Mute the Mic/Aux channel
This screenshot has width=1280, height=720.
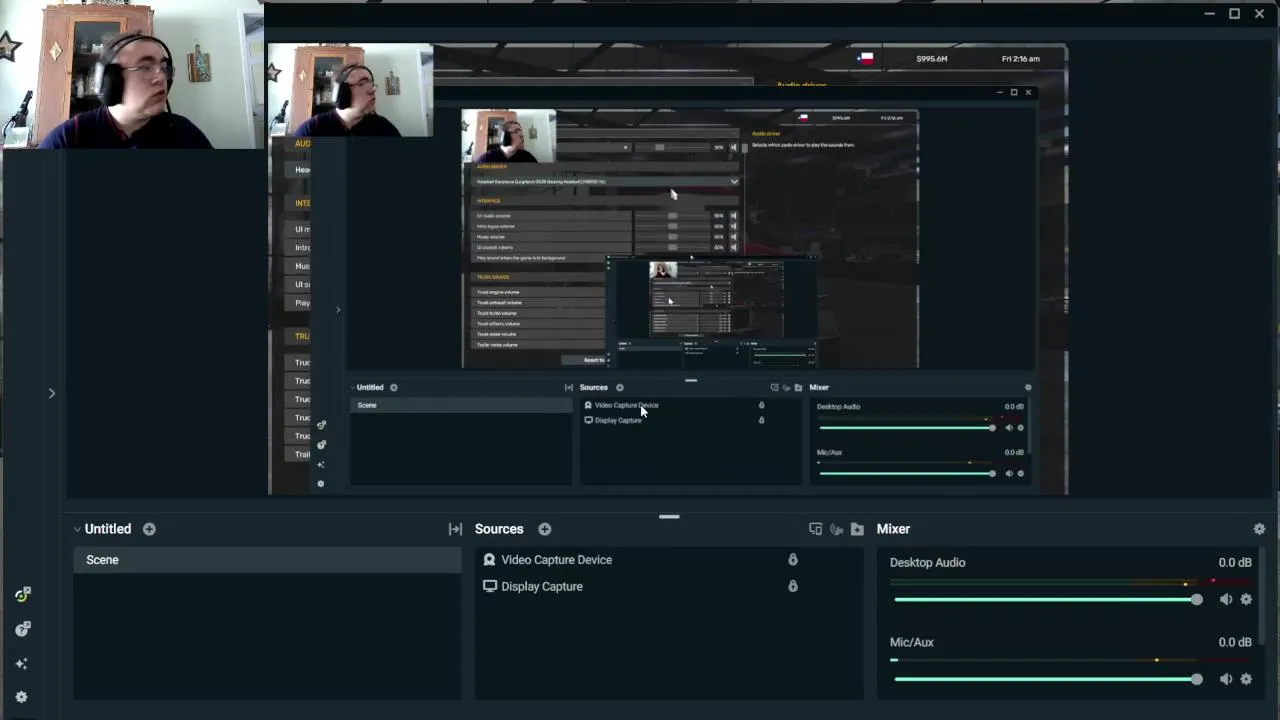click(1226, 679)
